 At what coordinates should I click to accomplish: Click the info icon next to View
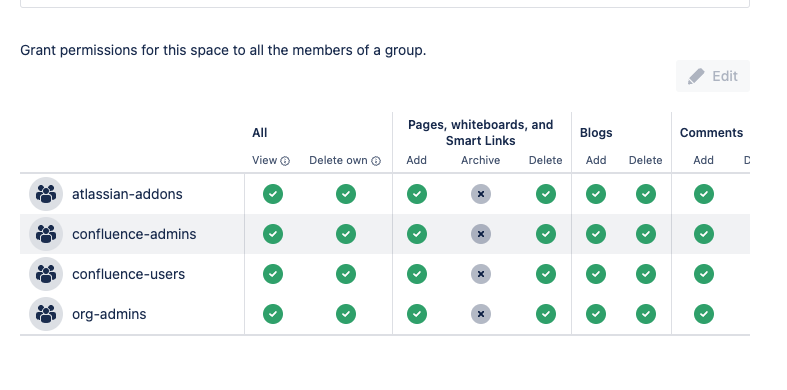click(285, 161)
